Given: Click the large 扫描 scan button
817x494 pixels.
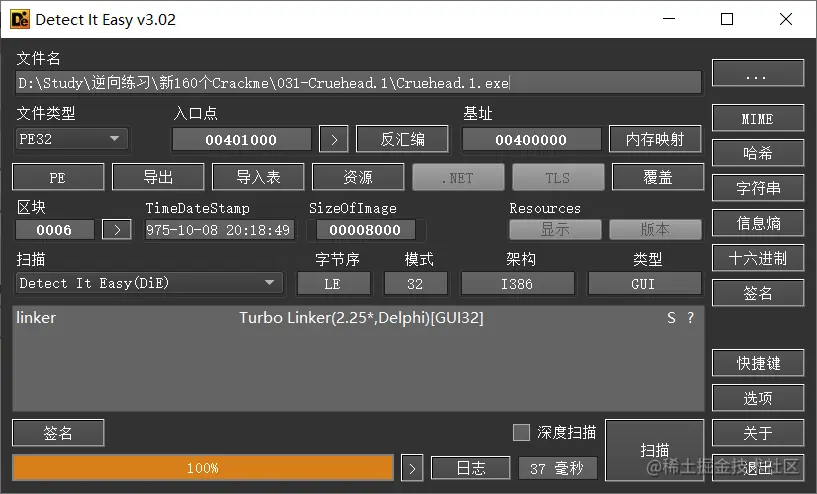Looking at the screenshot, I should [654, 450].
